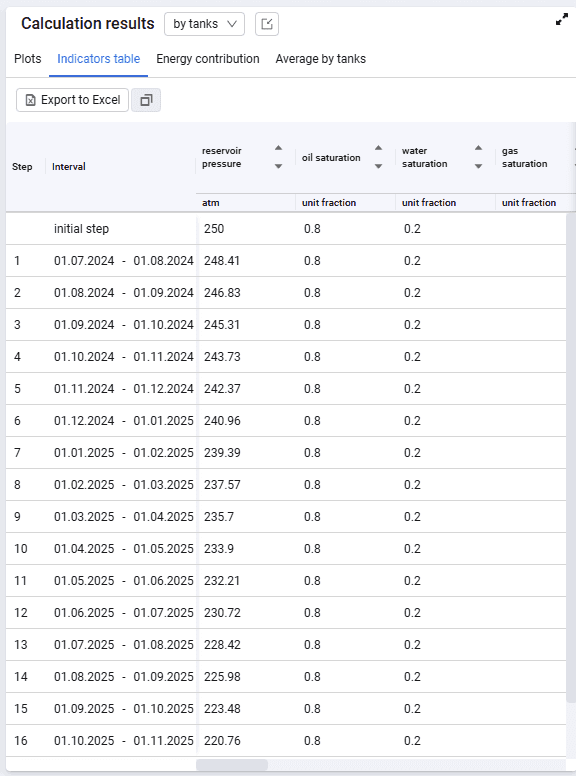Screen dimensions: 576x776
Task: Click the pressure value 248.41
Action: pyautogui.click(x=222, y=261)
